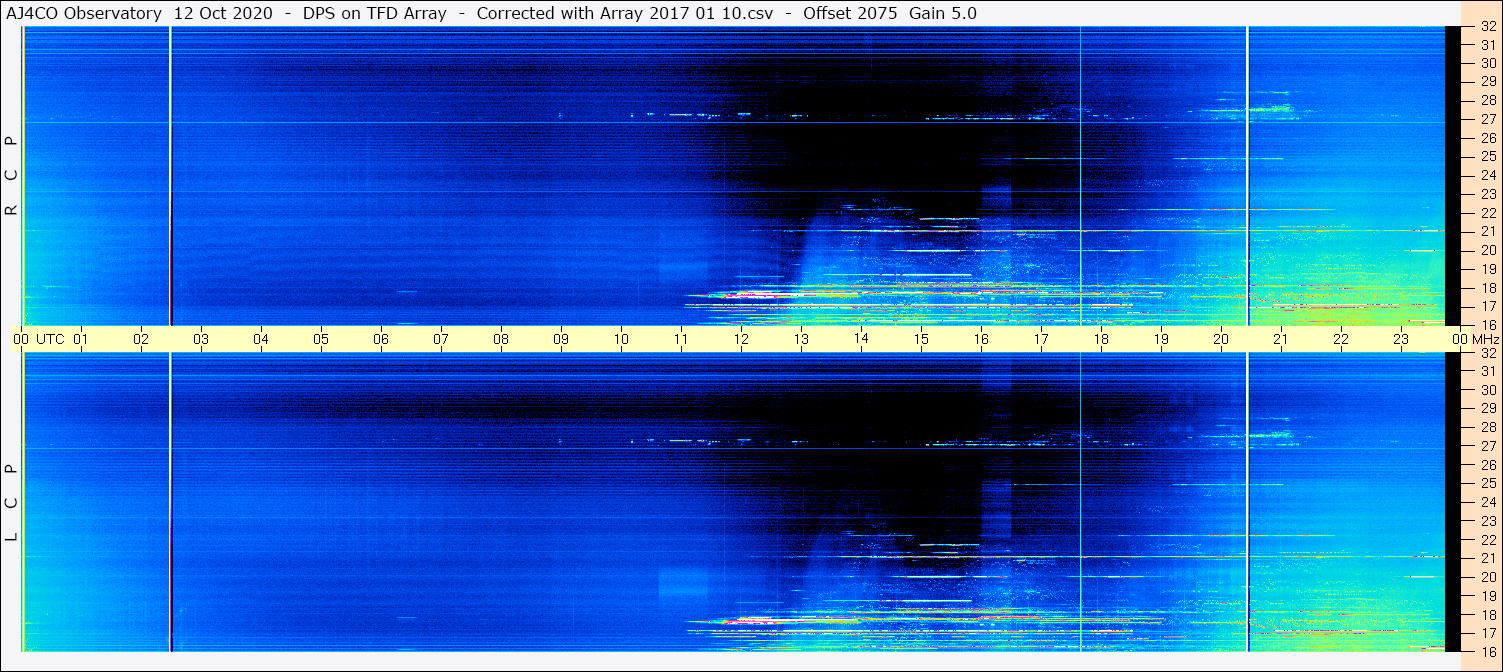Click the vertical 'R C P' panel label

12,176
